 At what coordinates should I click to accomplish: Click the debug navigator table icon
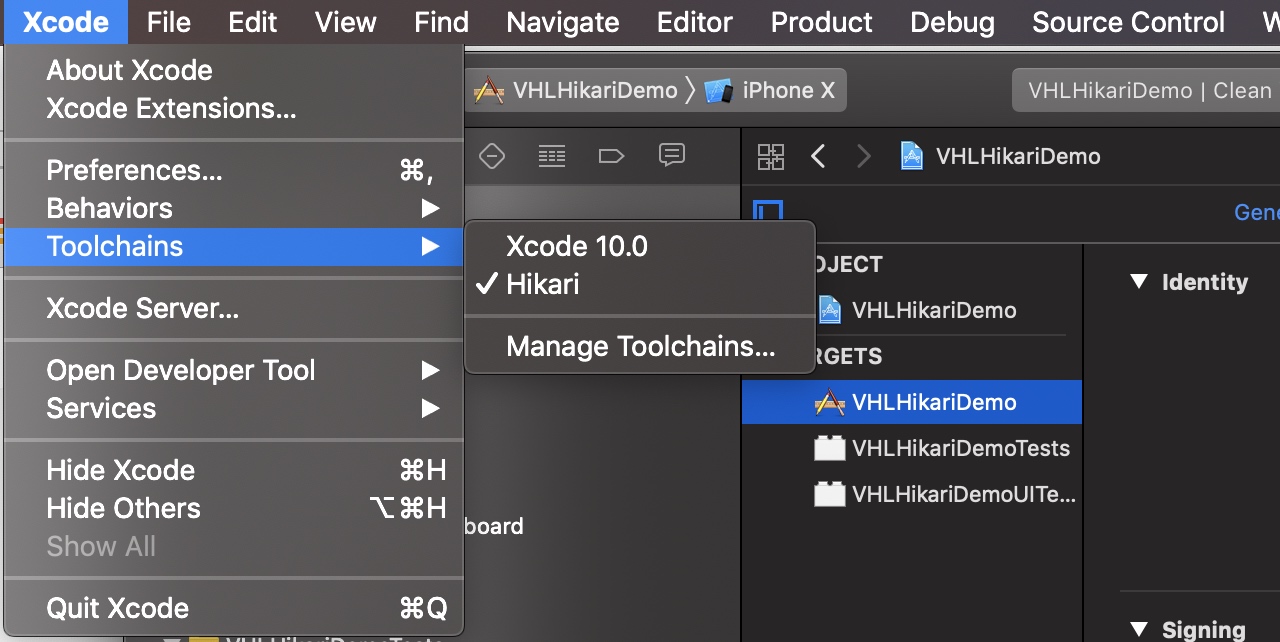tap(551, 155)
